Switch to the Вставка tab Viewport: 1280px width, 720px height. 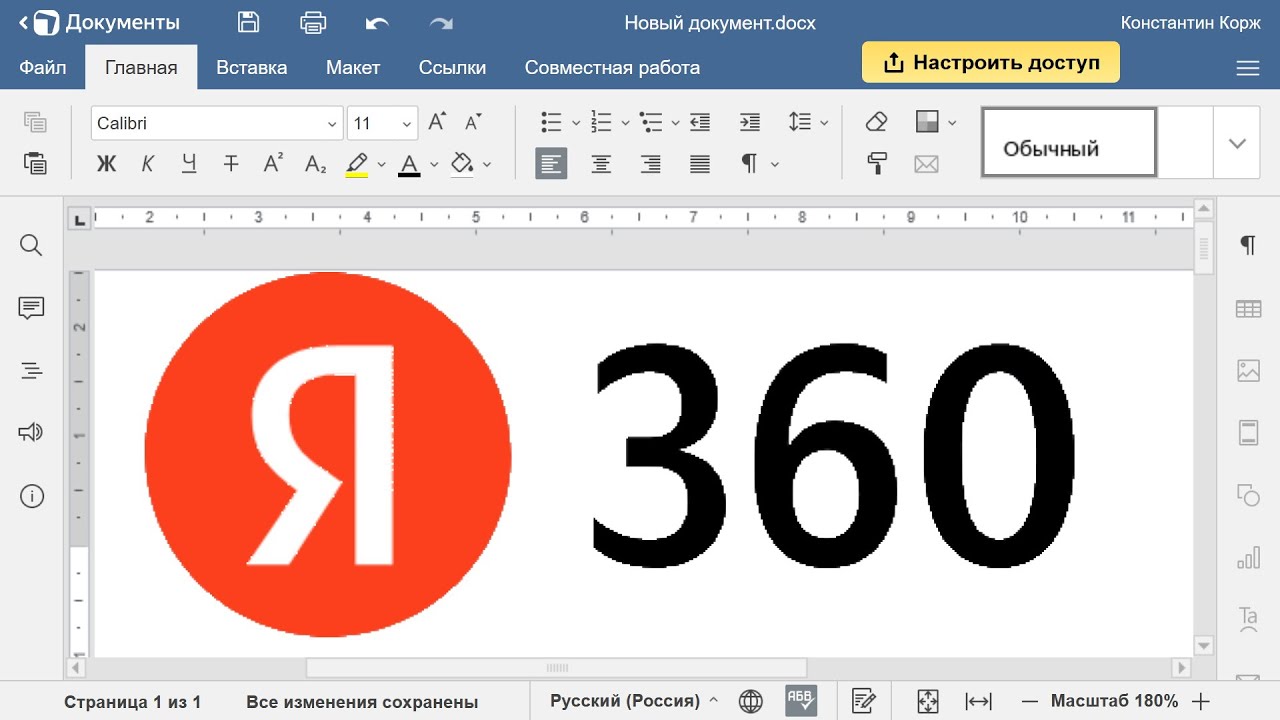tap(252, 67)
